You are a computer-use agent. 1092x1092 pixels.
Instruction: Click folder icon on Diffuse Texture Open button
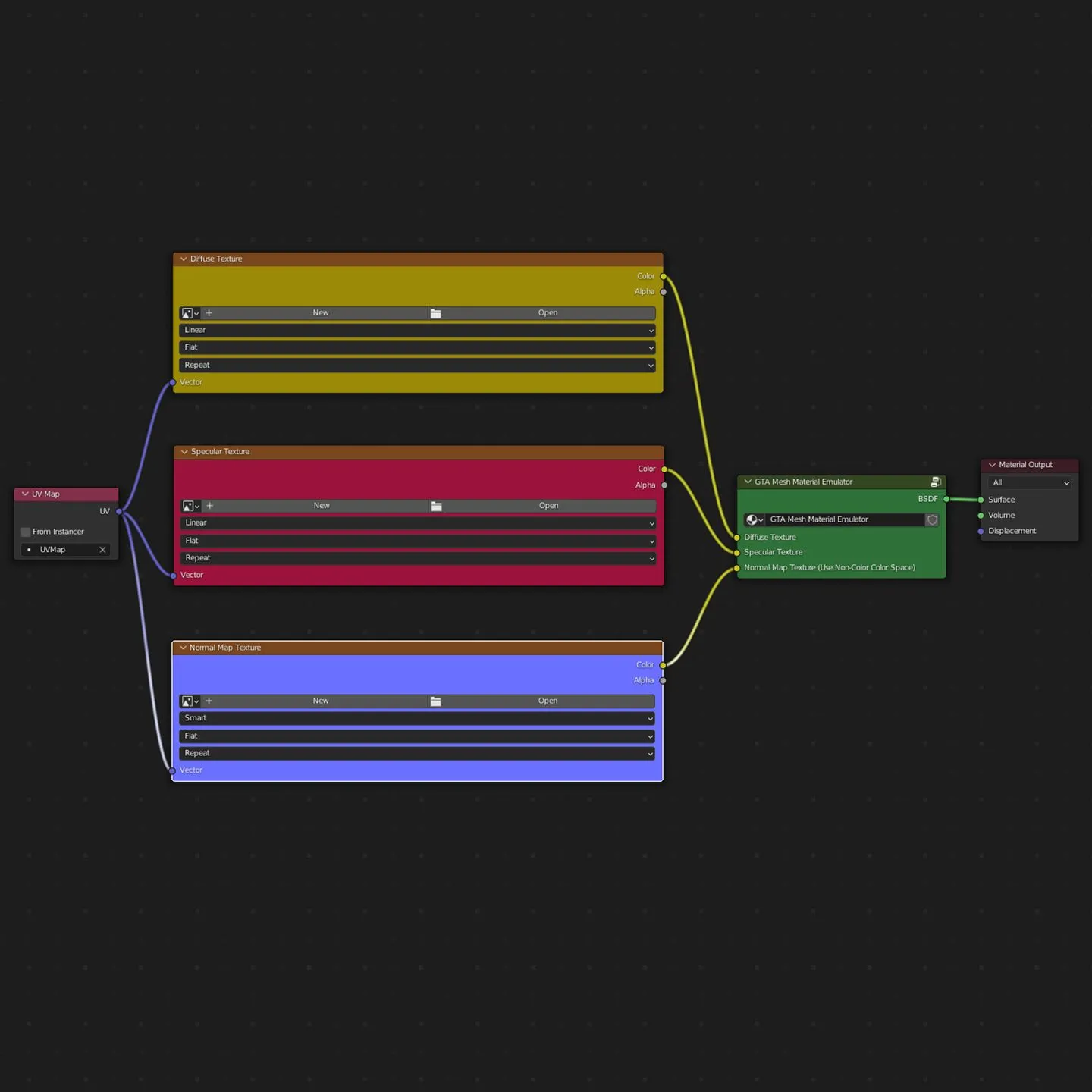tap(436, 313)
